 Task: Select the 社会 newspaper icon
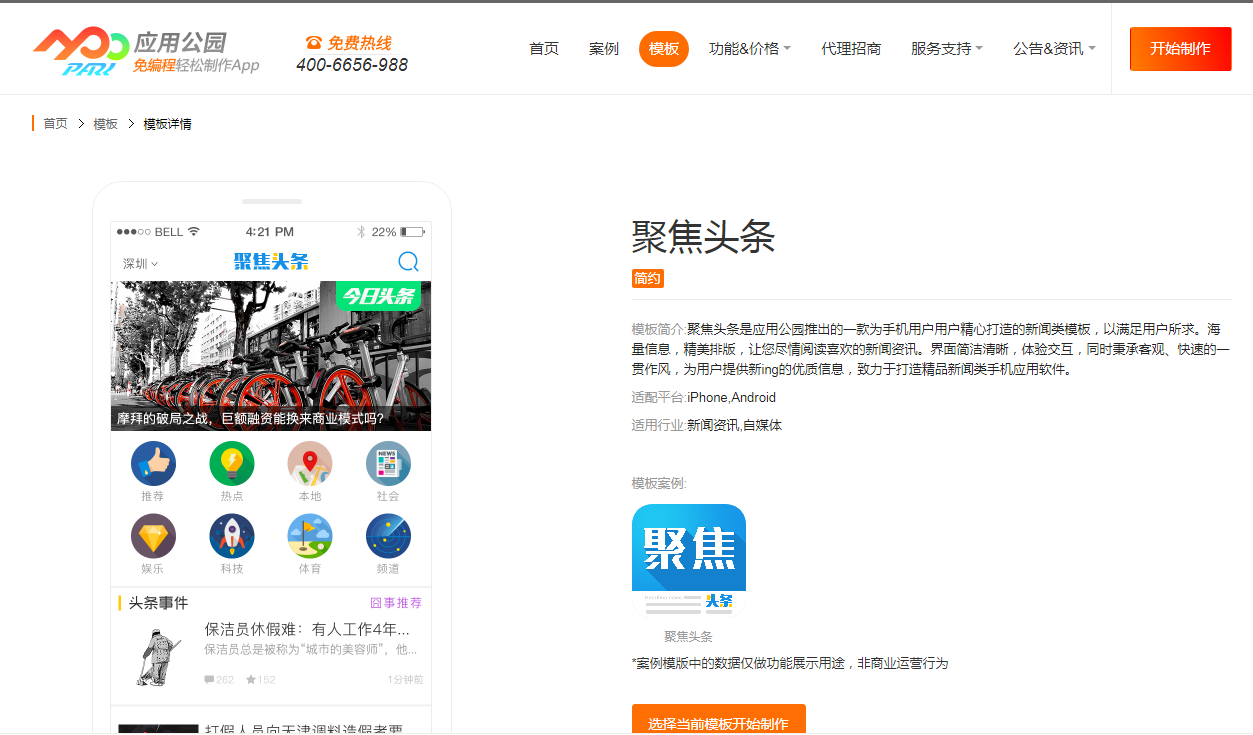tap(387, 464)
